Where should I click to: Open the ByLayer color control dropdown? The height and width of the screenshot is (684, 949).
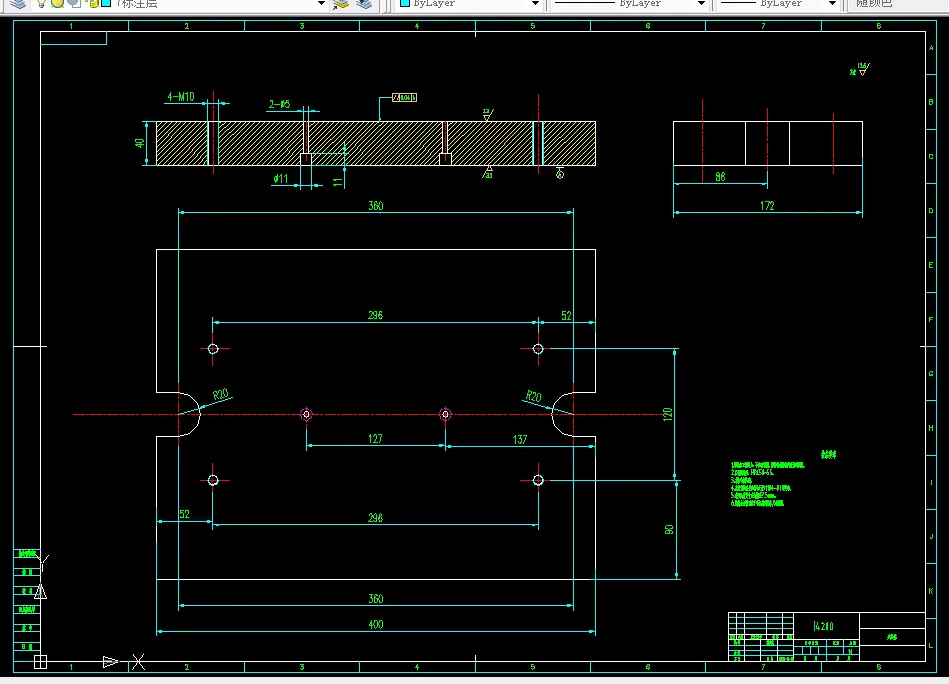tap(535, 4)
